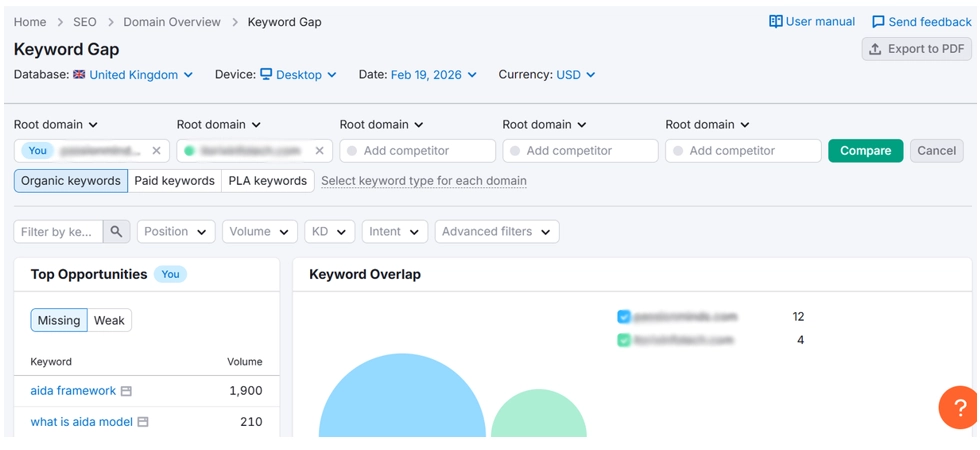Screen dimensions: 980x450
Task: Click the Cancel button
Action: [x=937, y=151]
